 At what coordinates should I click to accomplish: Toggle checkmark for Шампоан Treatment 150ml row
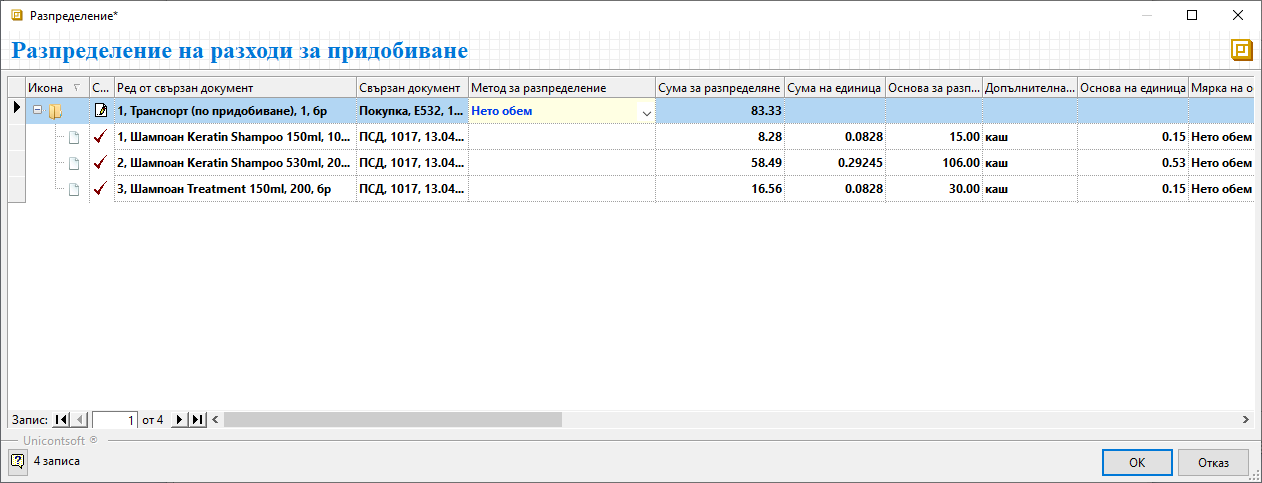pos(100,189)
